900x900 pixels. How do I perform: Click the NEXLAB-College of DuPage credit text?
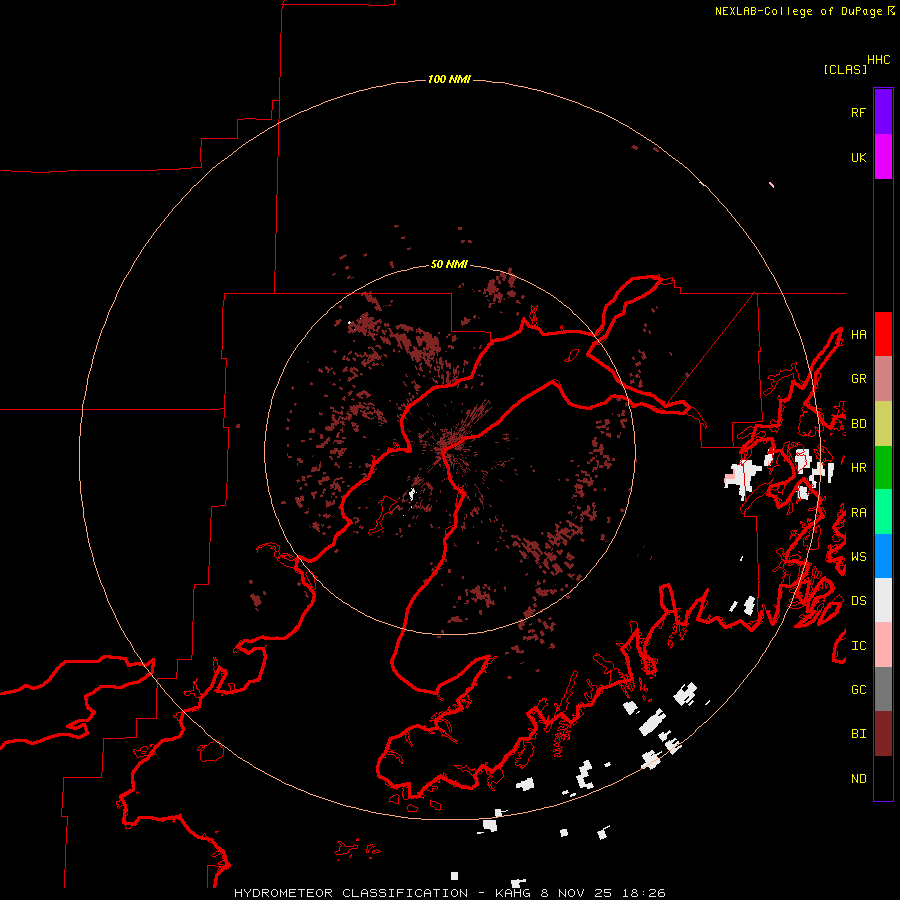pyautogui.click(x=798, y=11)
